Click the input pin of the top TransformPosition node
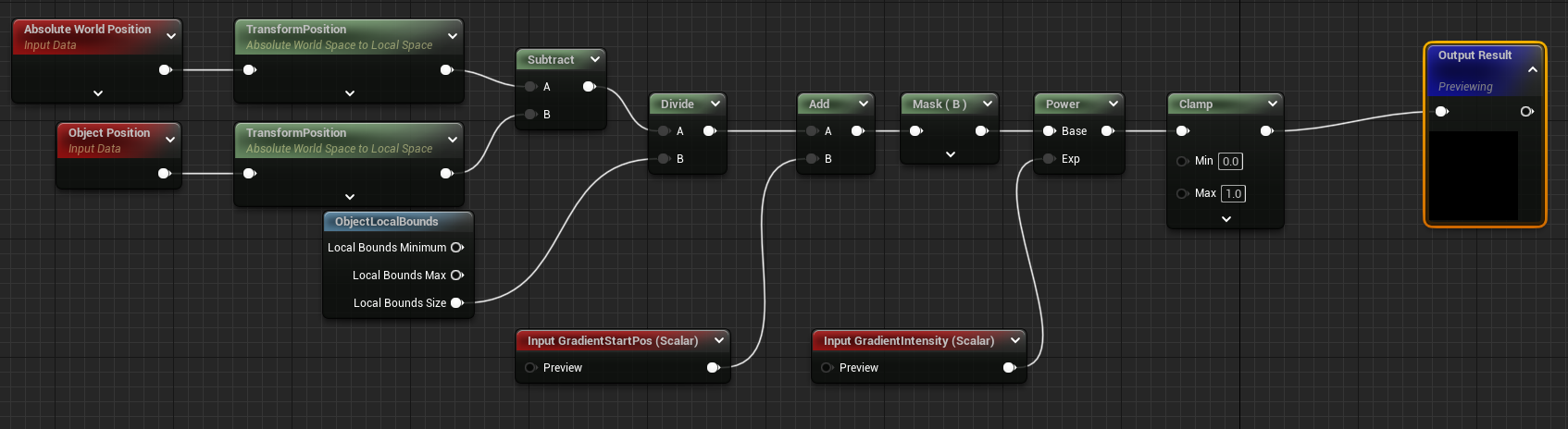The height and width of the screenshot is (429, 1568). click(x=249, y=69)
